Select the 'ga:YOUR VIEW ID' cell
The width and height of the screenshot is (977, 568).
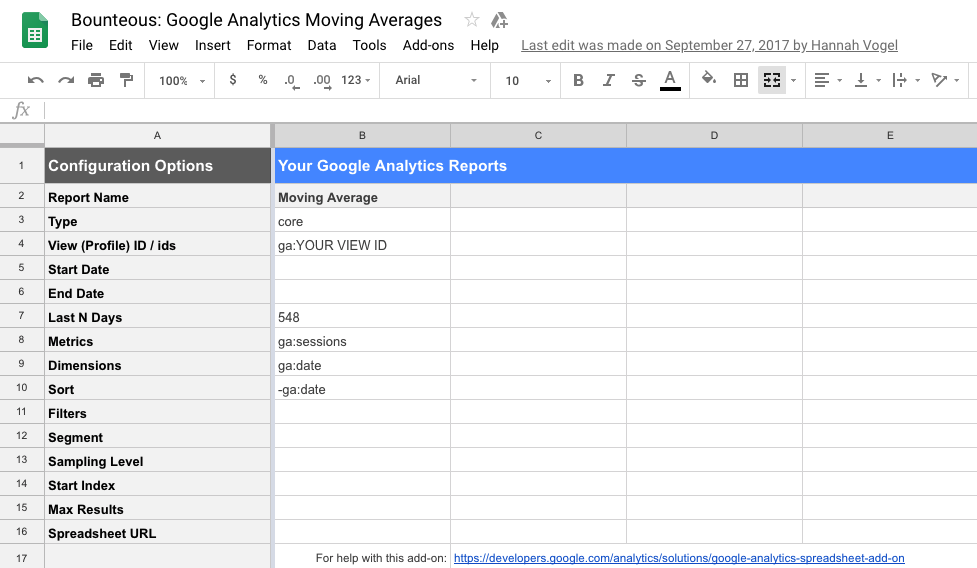(362, 245)
